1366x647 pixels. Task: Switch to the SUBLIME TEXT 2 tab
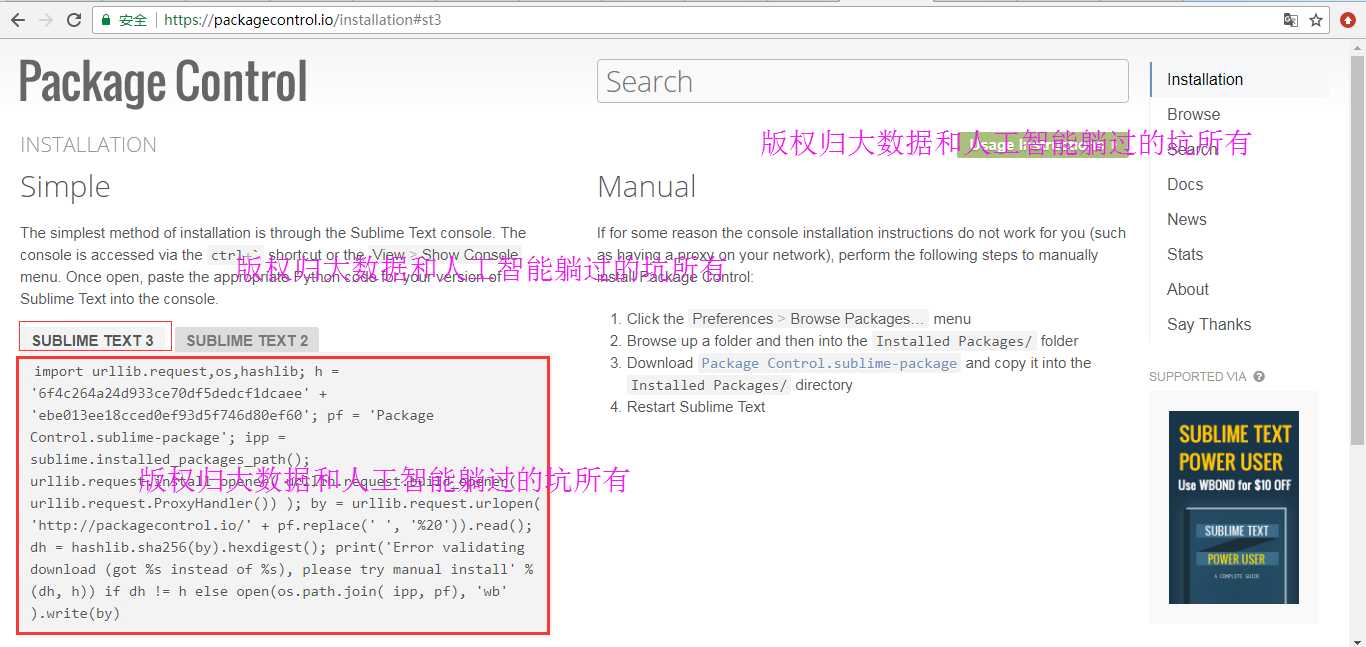click(x=247, y=340)
